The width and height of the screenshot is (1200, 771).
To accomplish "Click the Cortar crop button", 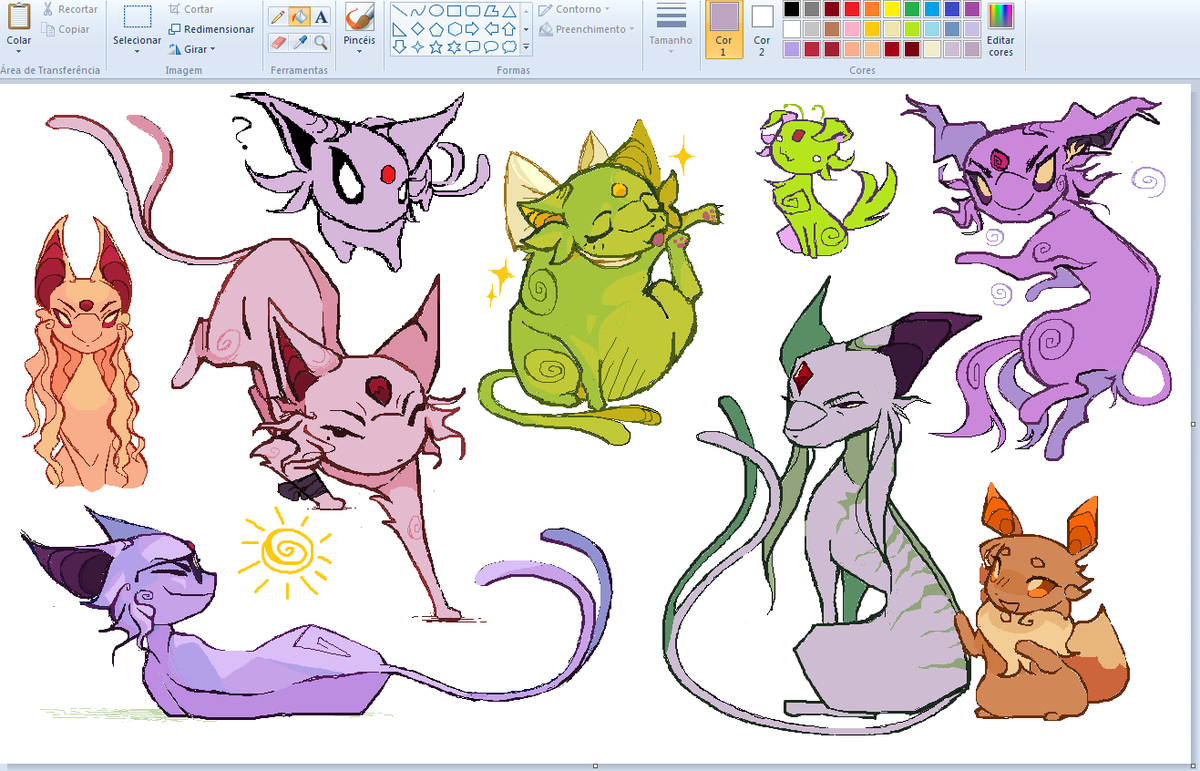I will 191,9.
